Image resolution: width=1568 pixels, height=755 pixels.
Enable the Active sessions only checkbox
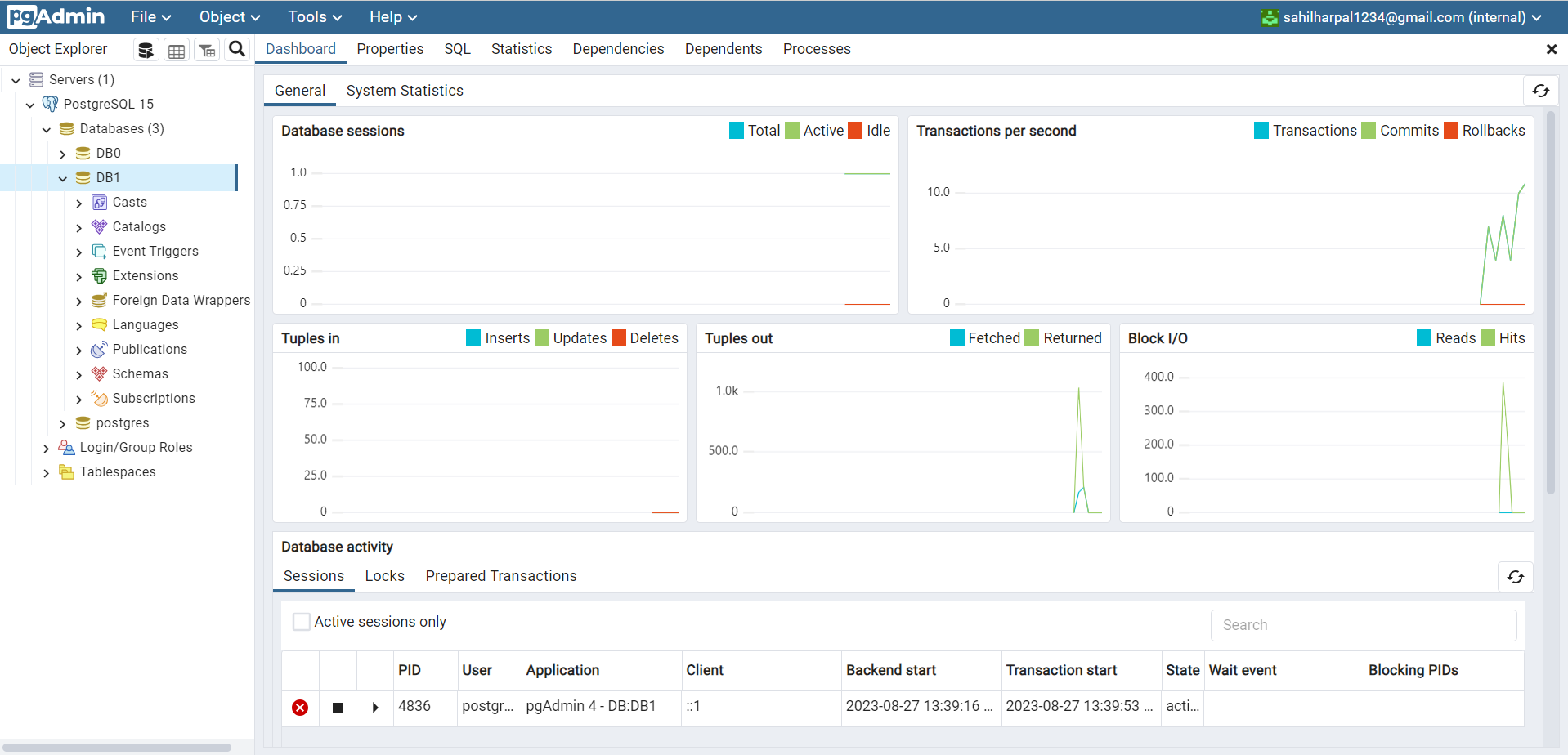pyautogui.click(x=302, y=621)
